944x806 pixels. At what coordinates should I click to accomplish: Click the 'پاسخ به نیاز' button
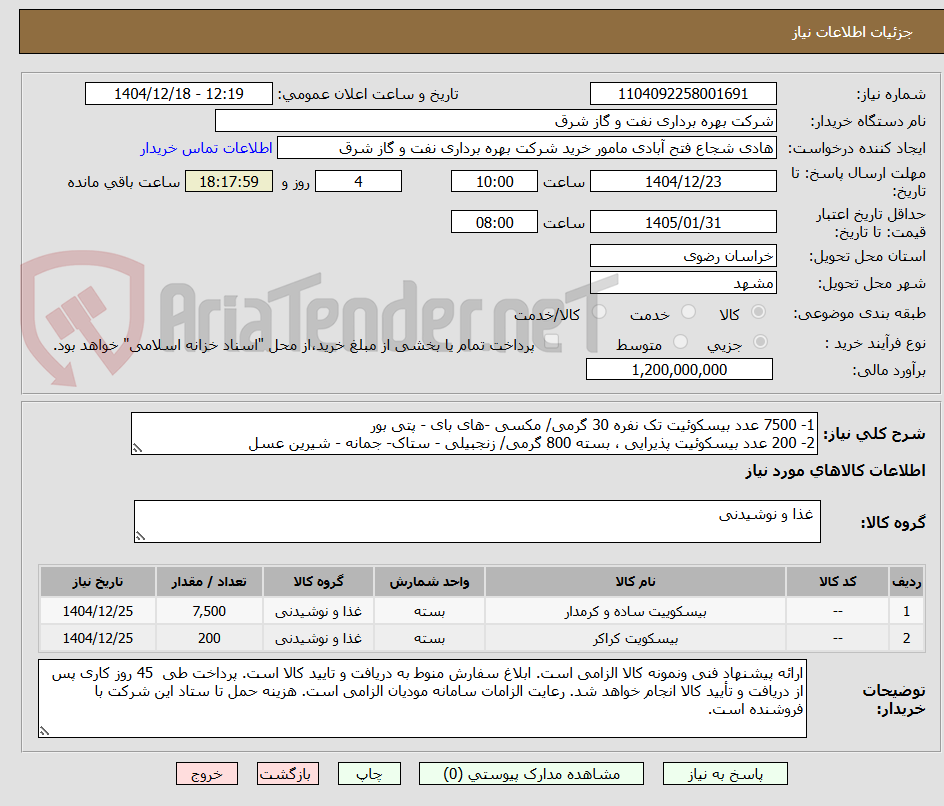tap(725, 774)
